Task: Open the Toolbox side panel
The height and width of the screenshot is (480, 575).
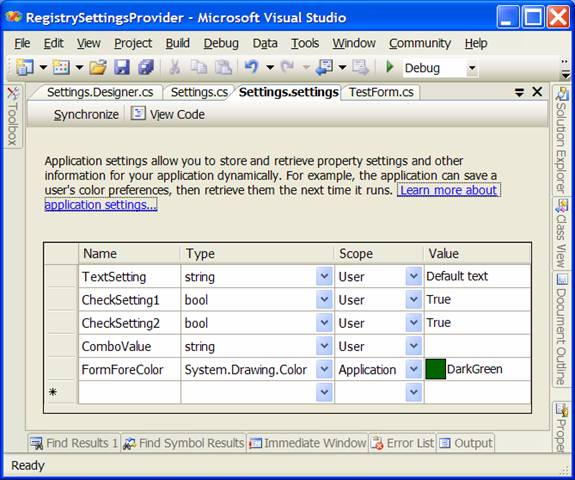Action: point(12,117)
